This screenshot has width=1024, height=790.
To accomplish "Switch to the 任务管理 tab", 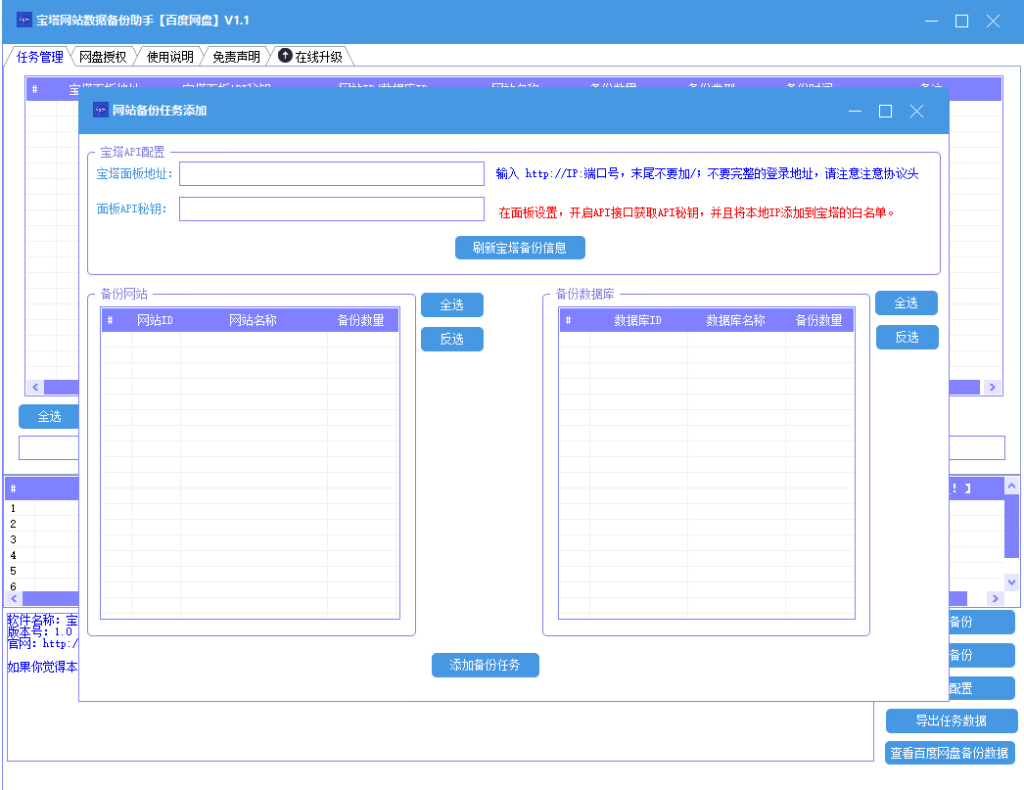I will click(39, 57).
